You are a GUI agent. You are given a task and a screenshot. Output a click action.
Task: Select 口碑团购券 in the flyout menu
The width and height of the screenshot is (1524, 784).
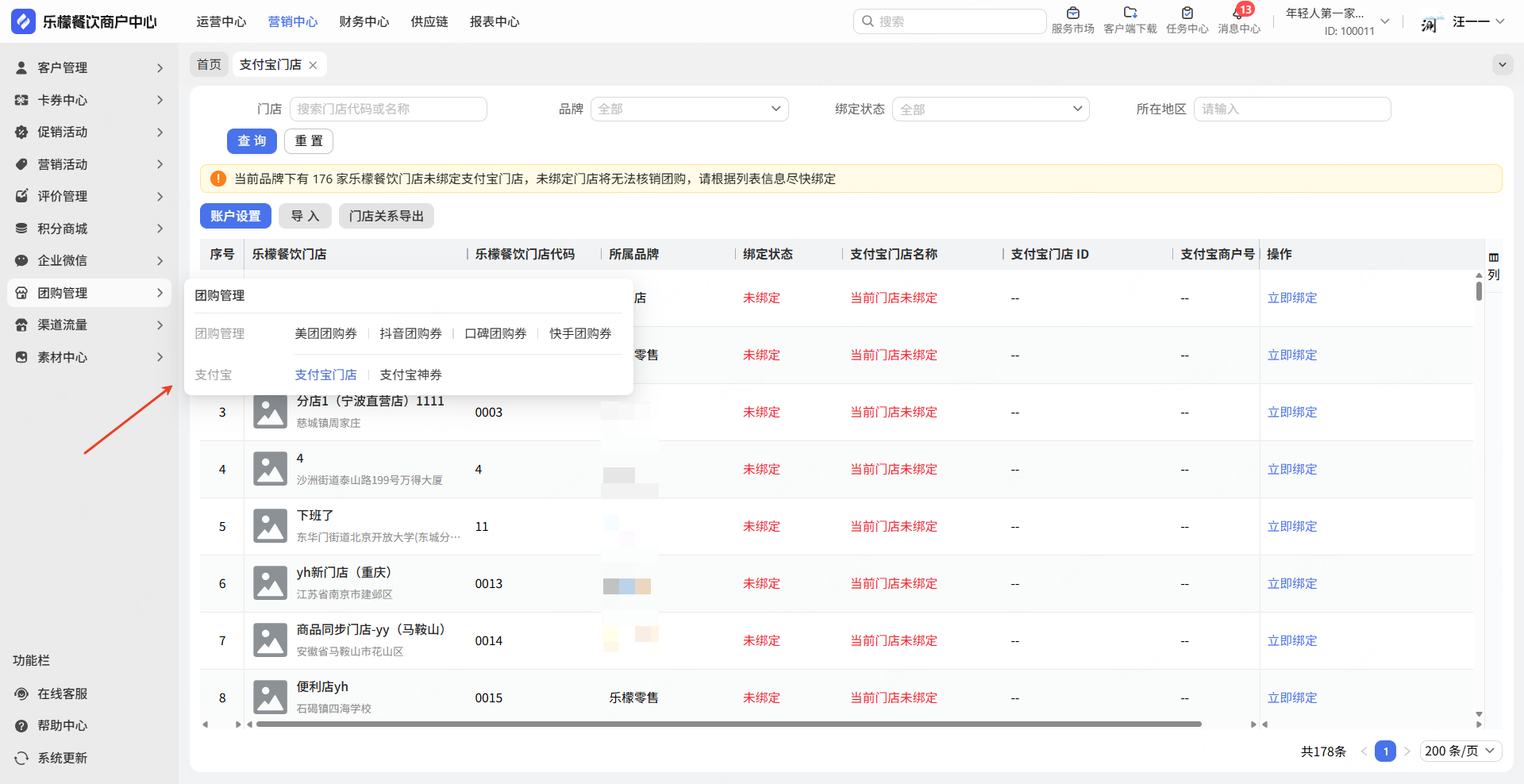coord(495,334)
